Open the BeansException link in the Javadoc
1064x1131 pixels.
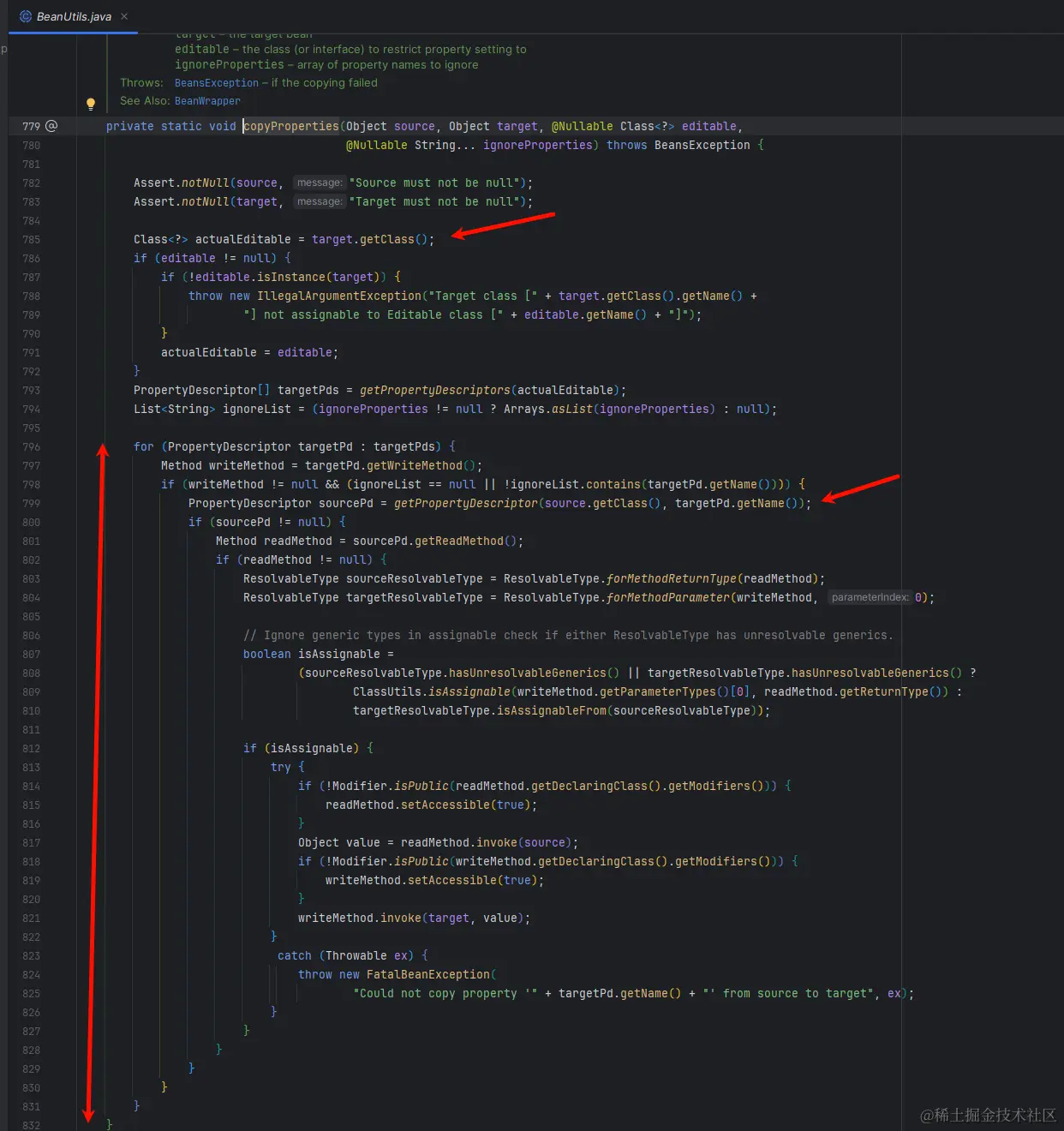(216, 83)
